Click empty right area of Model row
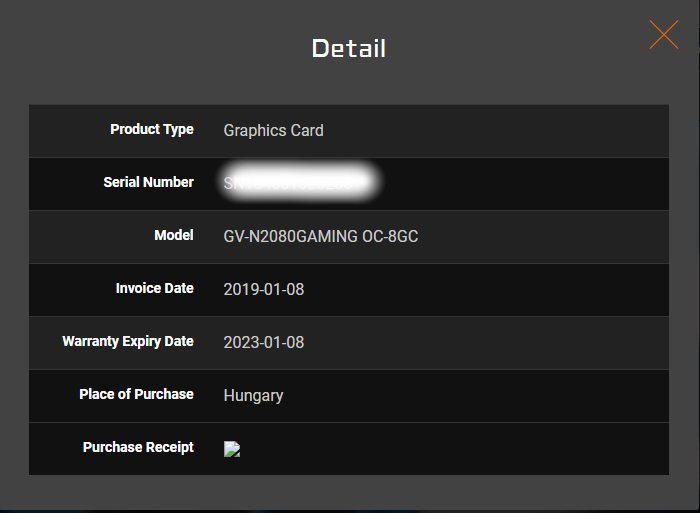Screen dimensions: 700x513 (x=560, y=236)
